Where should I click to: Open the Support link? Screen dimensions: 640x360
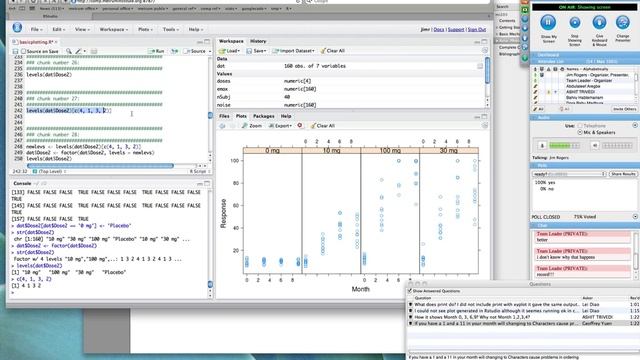(x=456, y=29)
